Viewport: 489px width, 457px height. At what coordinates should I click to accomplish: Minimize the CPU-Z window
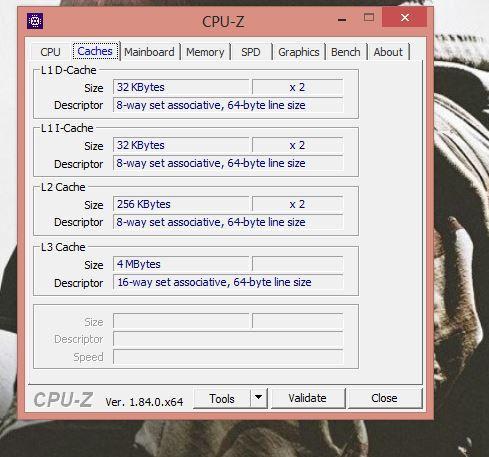(342, 19)
